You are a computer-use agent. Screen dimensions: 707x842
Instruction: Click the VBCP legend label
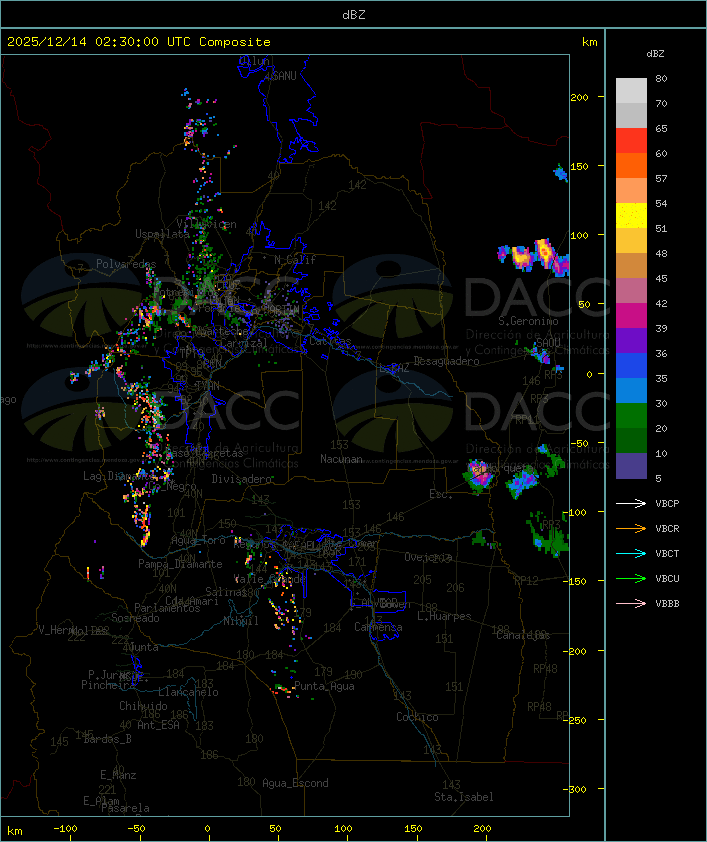coord(667,504)
